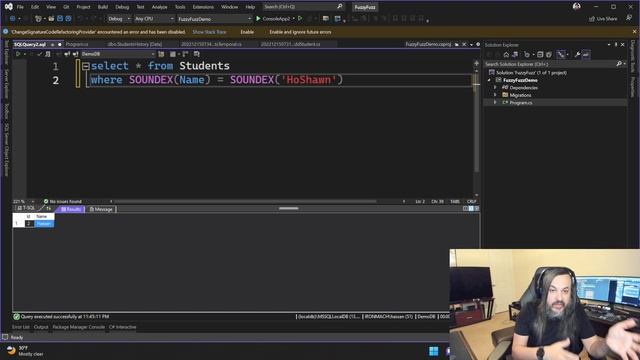Open the Package Manager Console tab
The width and height of the screenshot is (640, 360).
[x=78, y=327]
